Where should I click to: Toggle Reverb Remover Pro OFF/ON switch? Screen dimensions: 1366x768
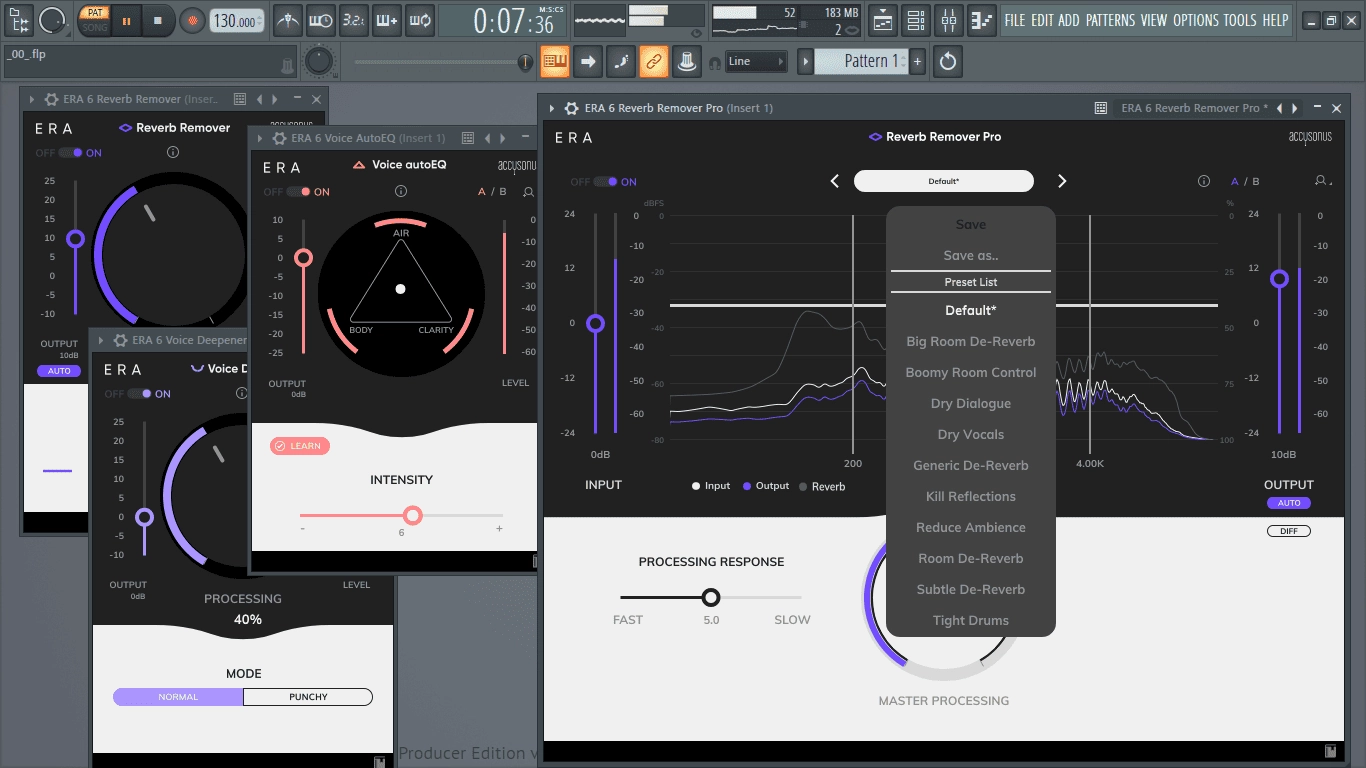605,182
